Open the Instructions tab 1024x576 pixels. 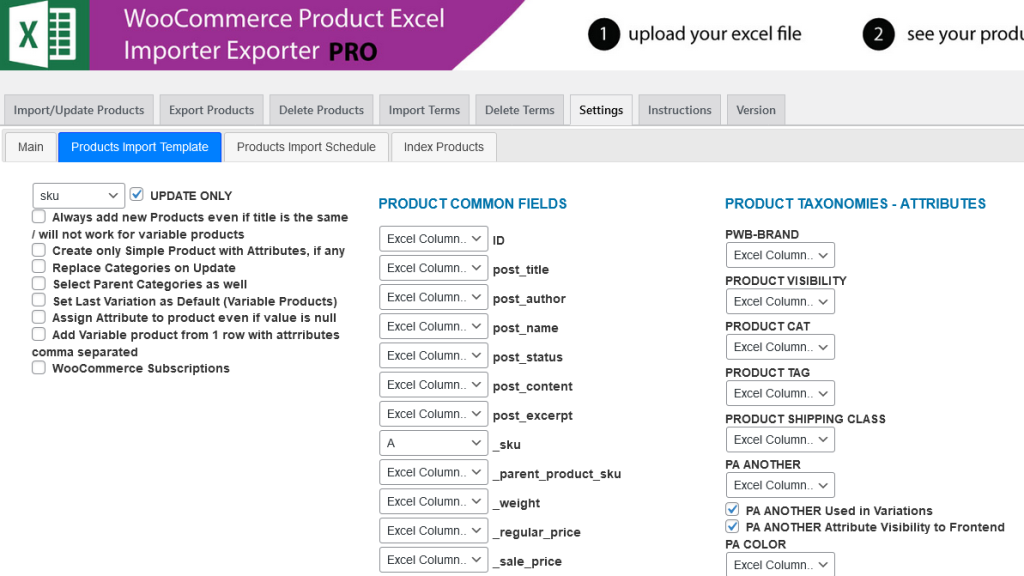680,110
